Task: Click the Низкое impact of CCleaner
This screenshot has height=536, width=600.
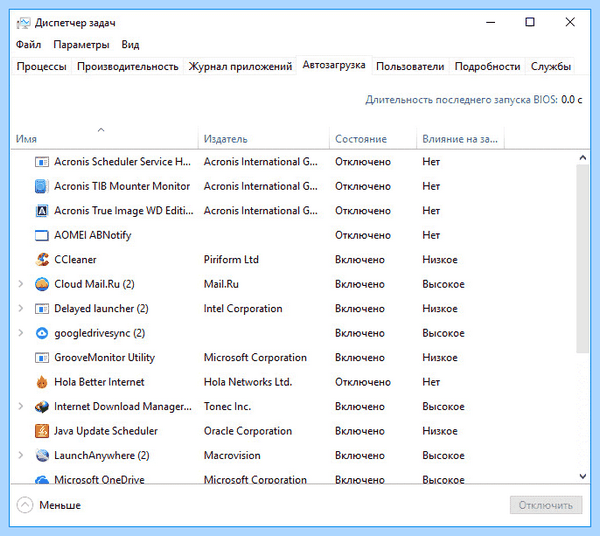Action: coord(440,260)
